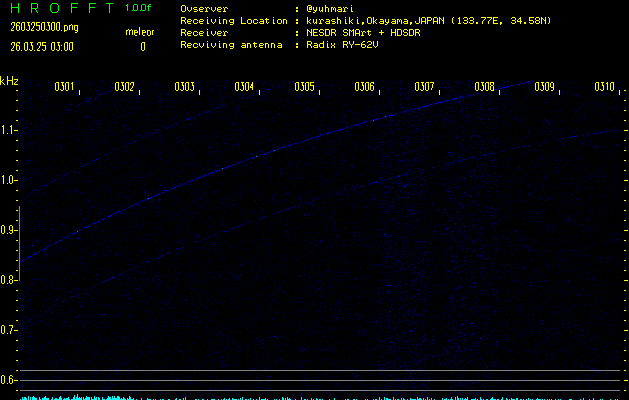Screen dimensions: 629x400
Task: Click the kHz axis unit label
Action: point(10,82)
